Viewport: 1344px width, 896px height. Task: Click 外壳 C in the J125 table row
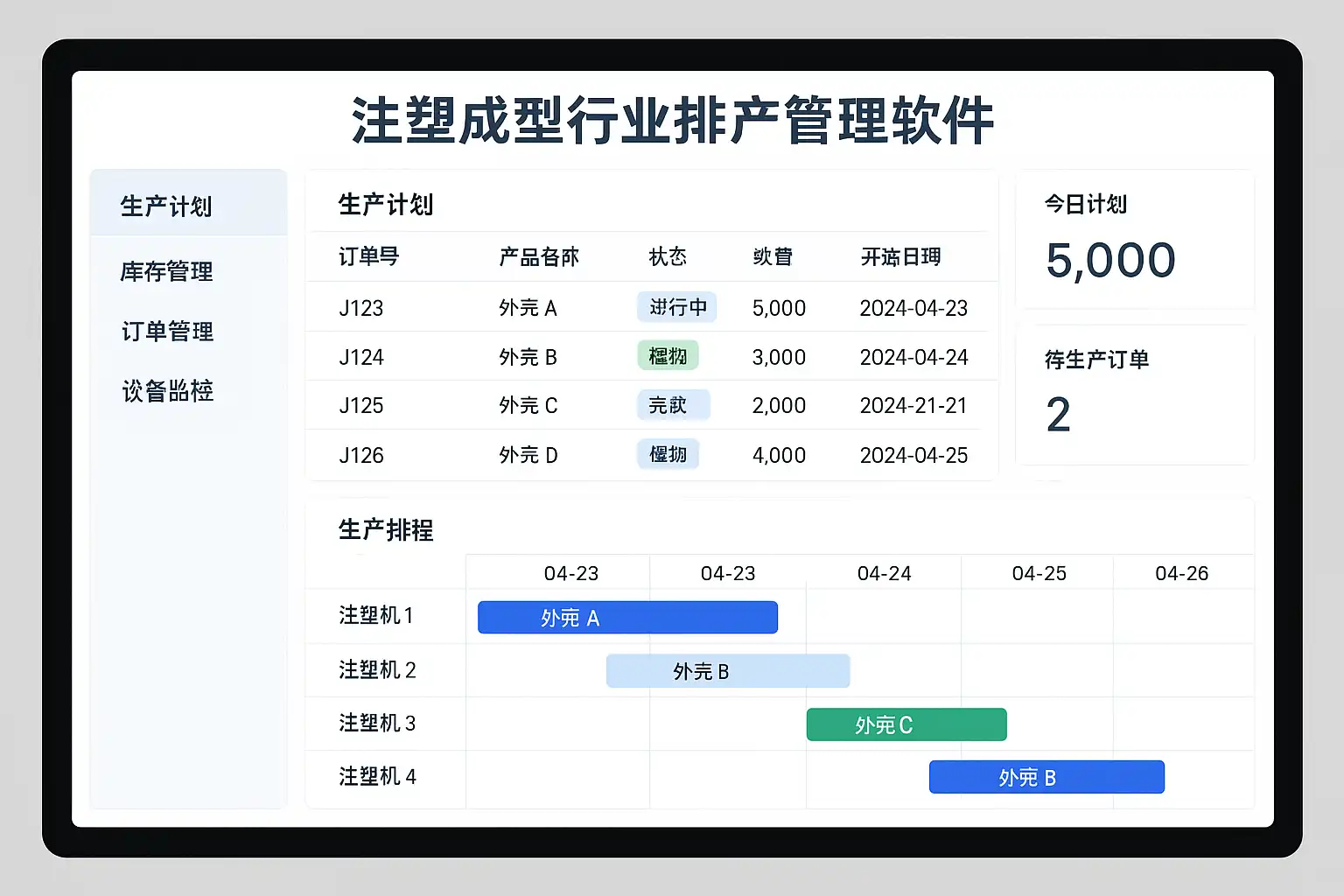click(x=528, y=405)
